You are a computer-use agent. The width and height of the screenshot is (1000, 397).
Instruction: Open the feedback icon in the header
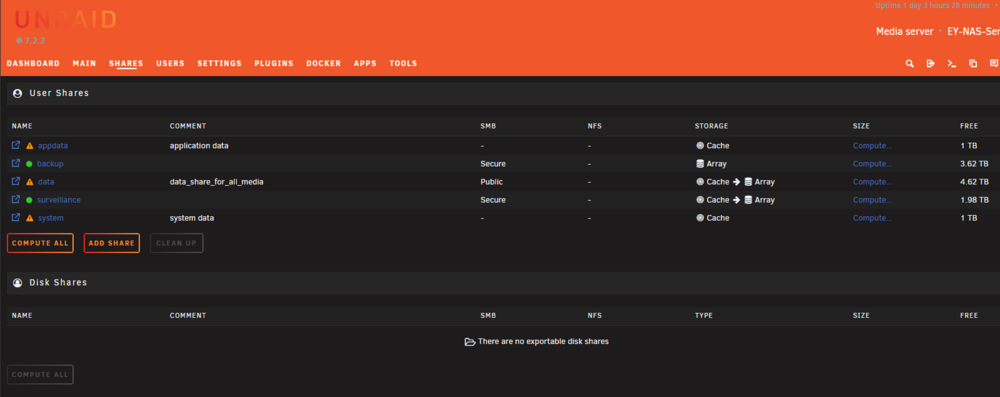click(x=994, y=64)
